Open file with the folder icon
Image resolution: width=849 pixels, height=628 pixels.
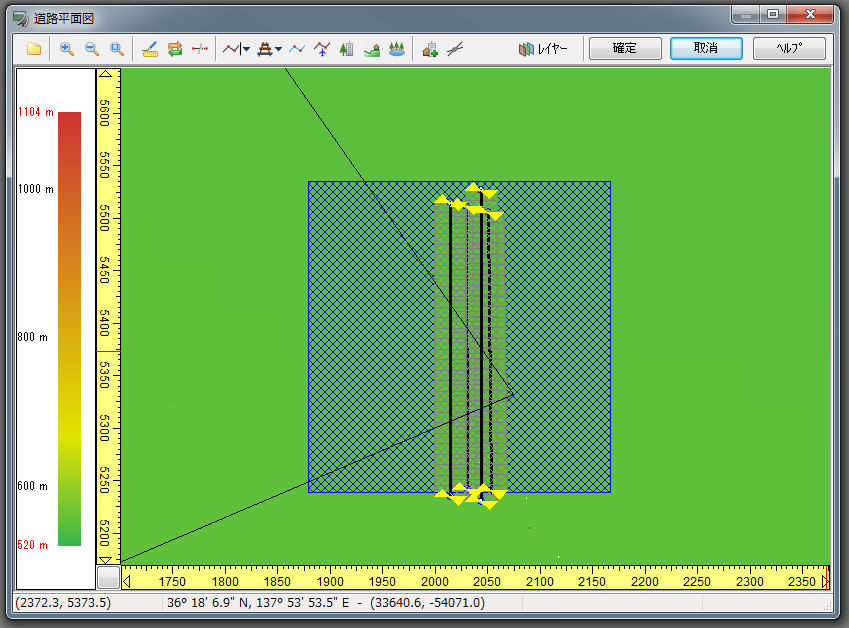click(34, 49)
